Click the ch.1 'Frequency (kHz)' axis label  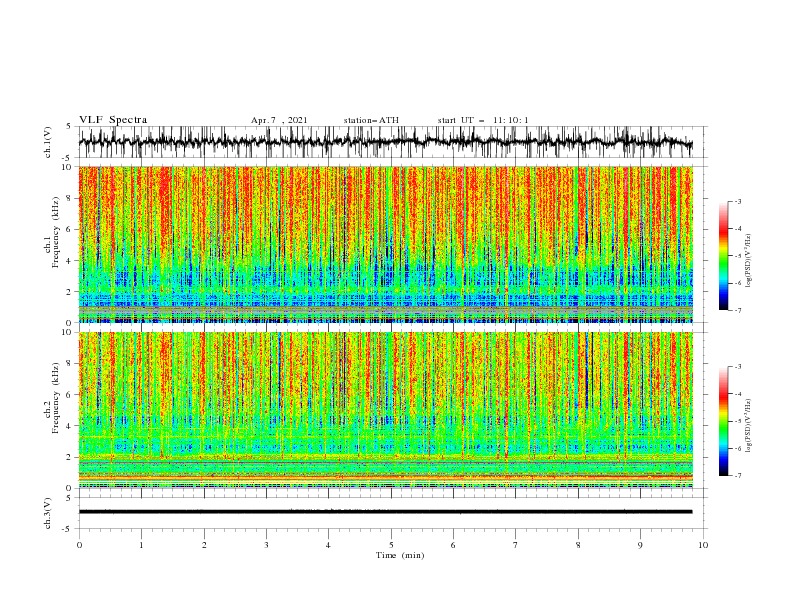pyautogui.click(x=55, y=232)
